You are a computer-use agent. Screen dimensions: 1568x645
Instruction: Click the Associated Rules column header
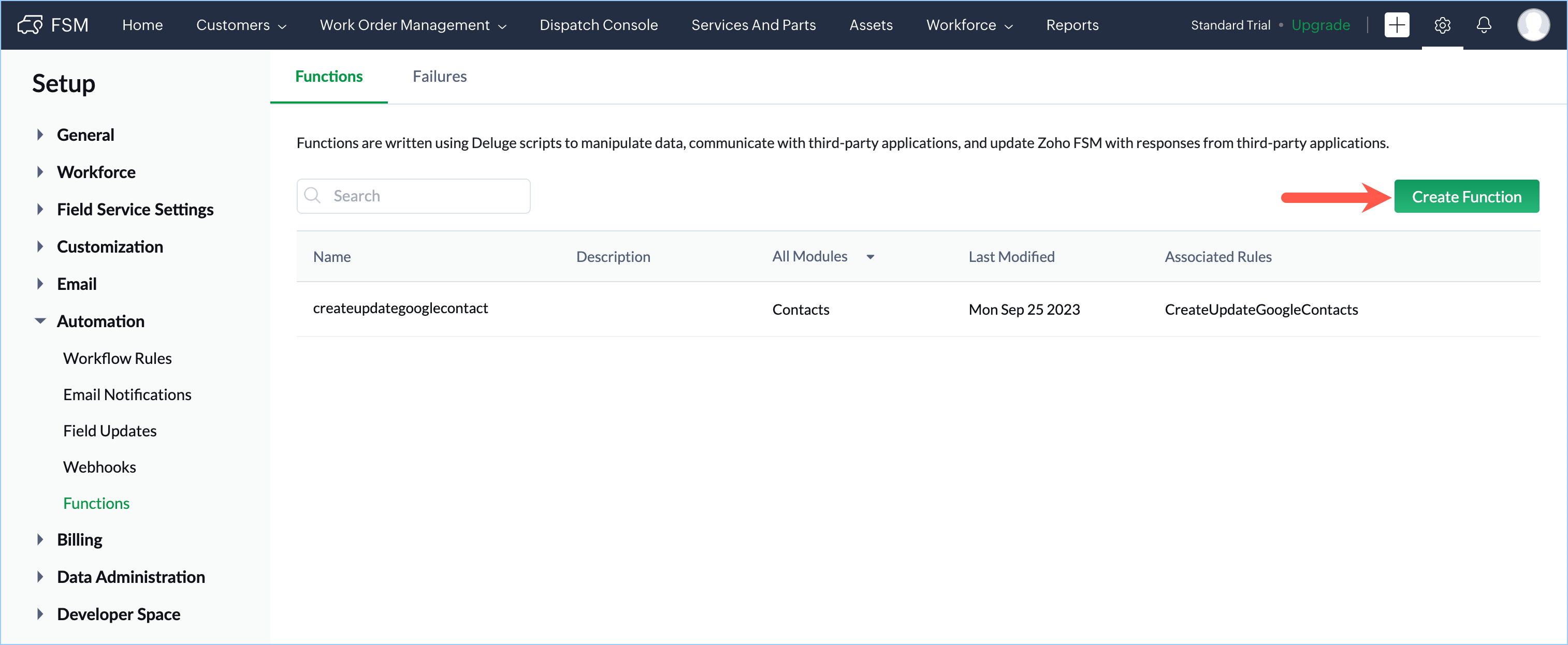(1218, 256)
